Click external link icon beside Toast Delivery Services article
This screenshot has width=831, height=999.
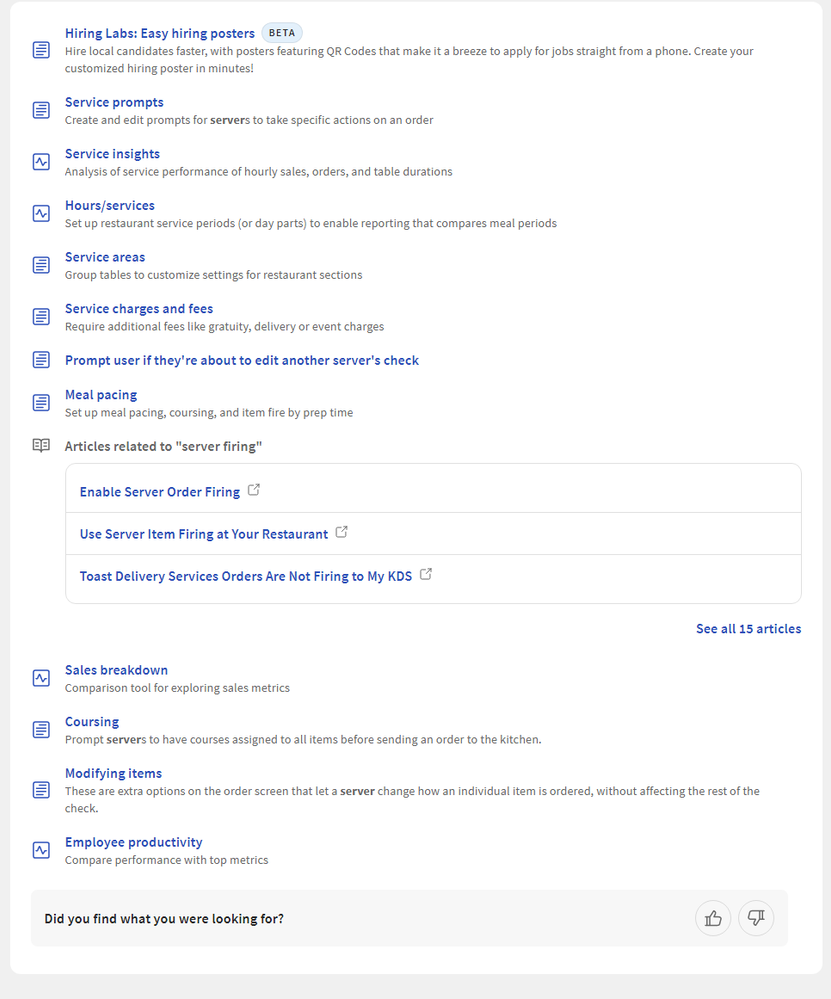tap(426, 575)
